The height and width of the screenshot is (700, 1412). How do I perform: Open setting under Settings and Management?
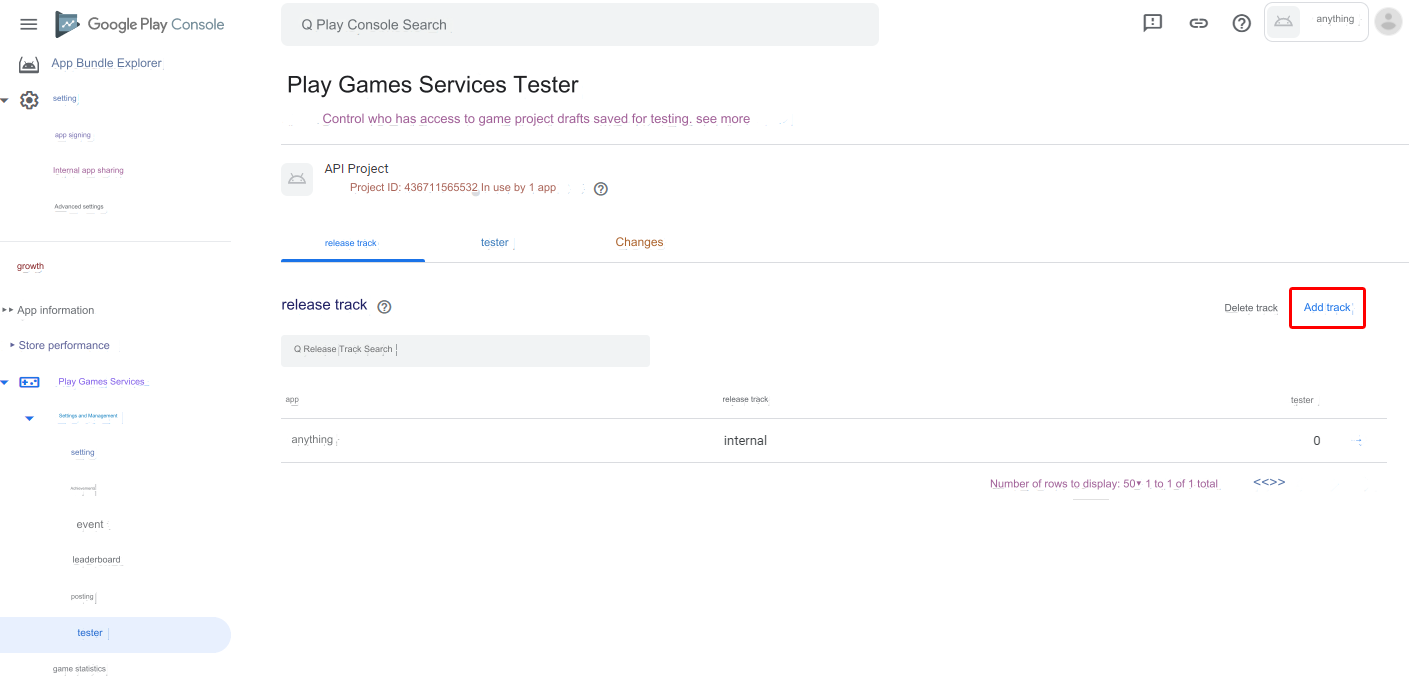coord(82,453)
